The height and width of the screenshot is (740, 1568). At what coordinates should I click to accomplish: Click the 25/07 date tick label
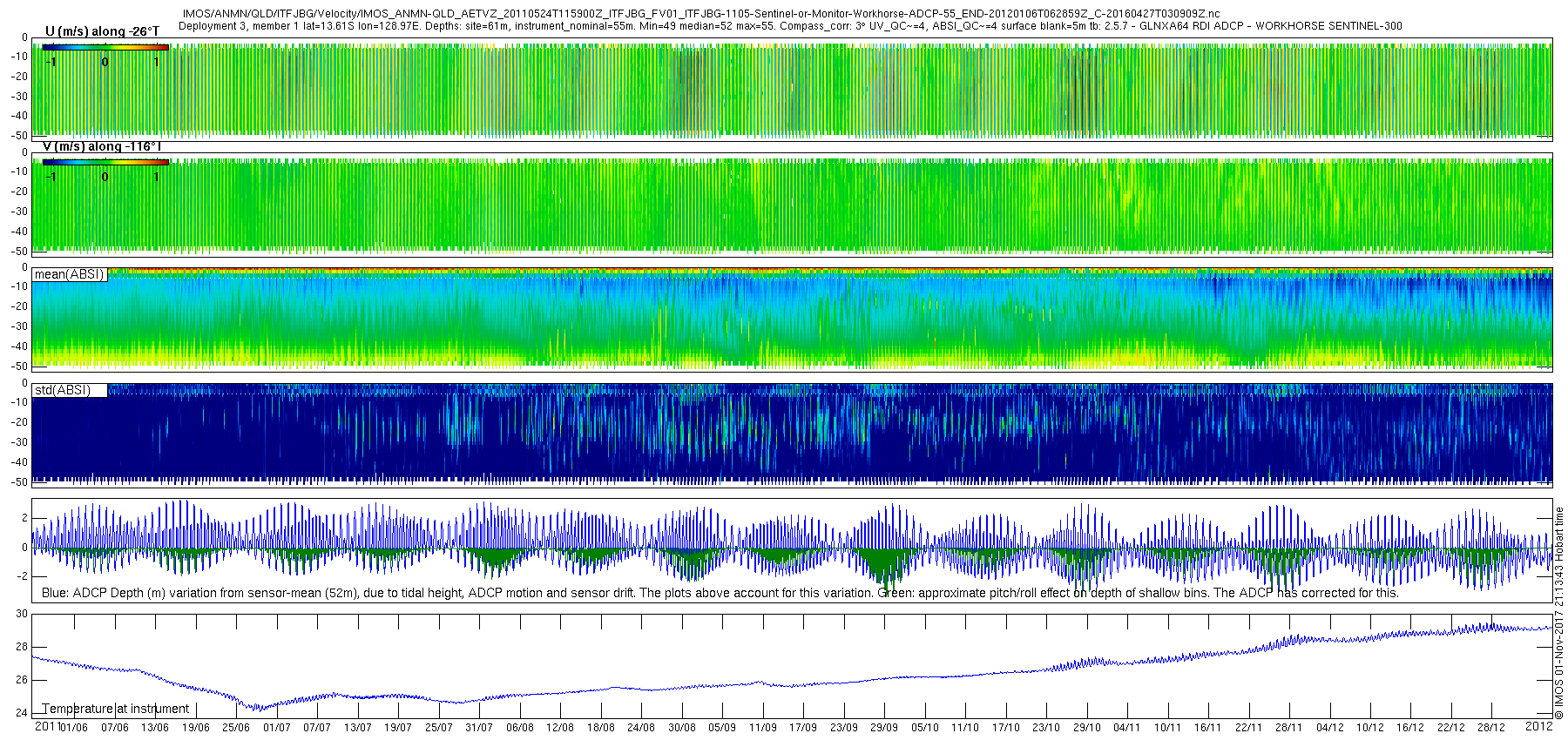click(439, 727)
